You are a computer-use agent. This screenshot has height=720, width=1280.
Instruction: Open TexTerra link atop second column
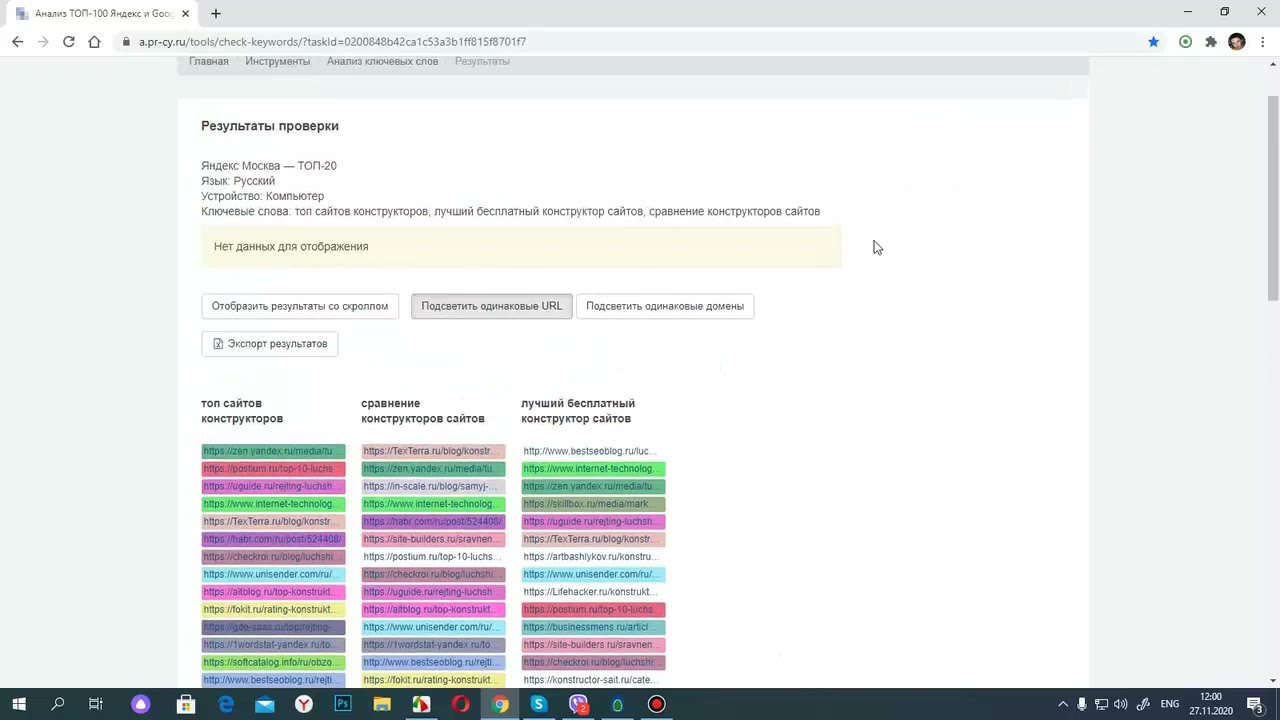433,451
